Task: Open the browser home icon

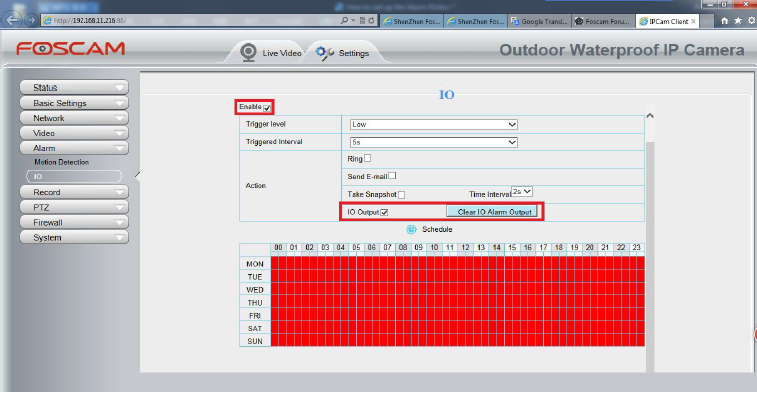Action: (724, 21)
